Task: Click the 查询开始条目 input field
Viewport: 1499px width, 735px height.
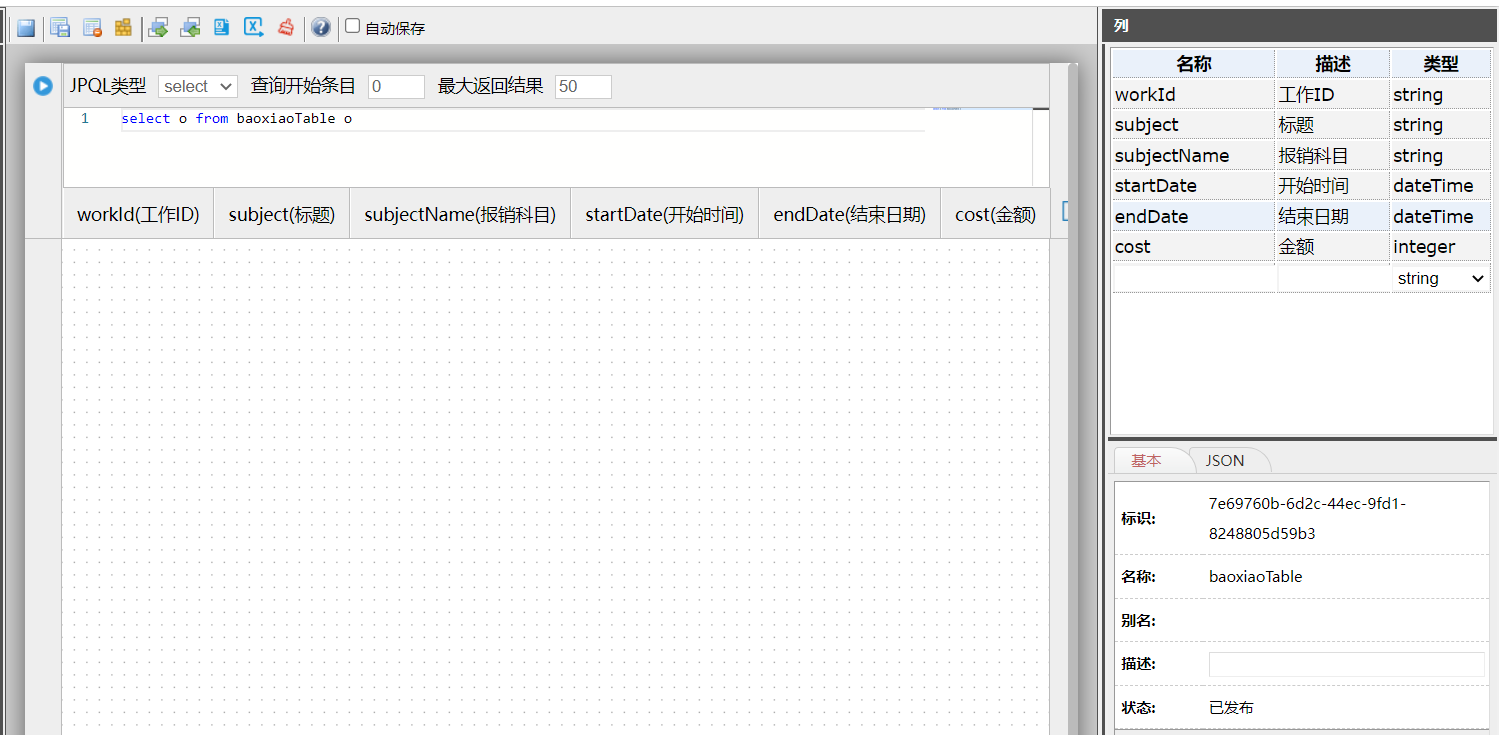Action: coord(397,87)
